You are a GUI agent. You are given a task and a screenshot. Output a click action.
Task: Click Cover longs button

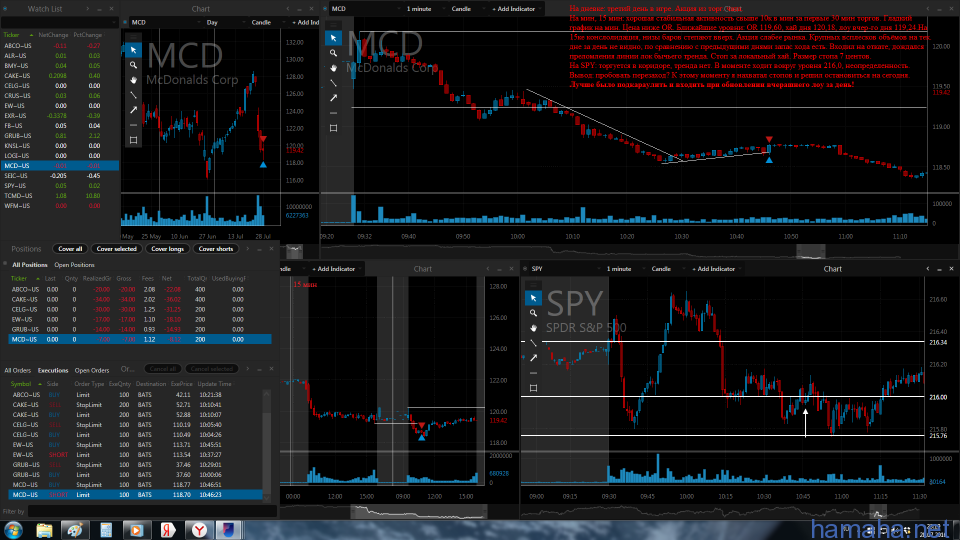click(x=167, y=249)
